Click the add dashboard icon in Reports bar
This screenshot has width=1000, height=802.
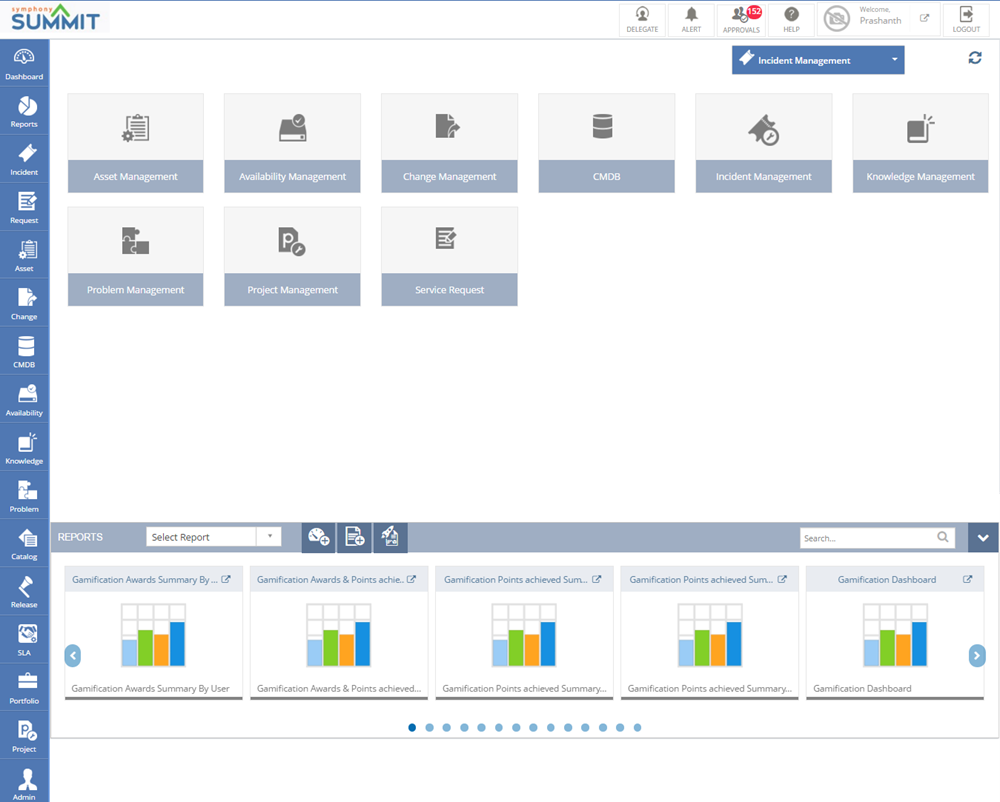coord(318,537)
